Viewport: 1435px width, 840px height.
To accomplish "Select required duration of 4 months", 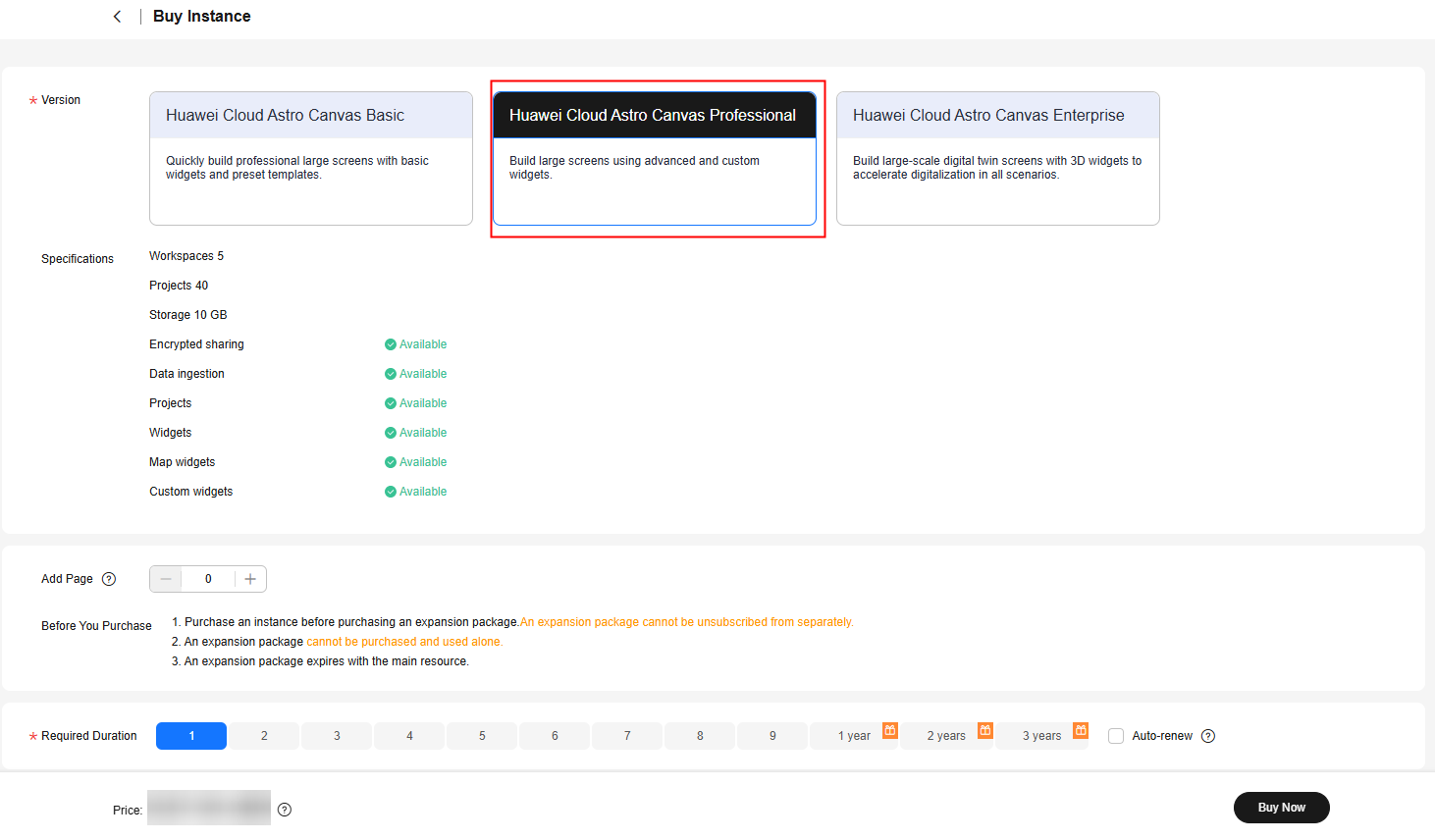I will pyautogui.click(x=409, y=736).
